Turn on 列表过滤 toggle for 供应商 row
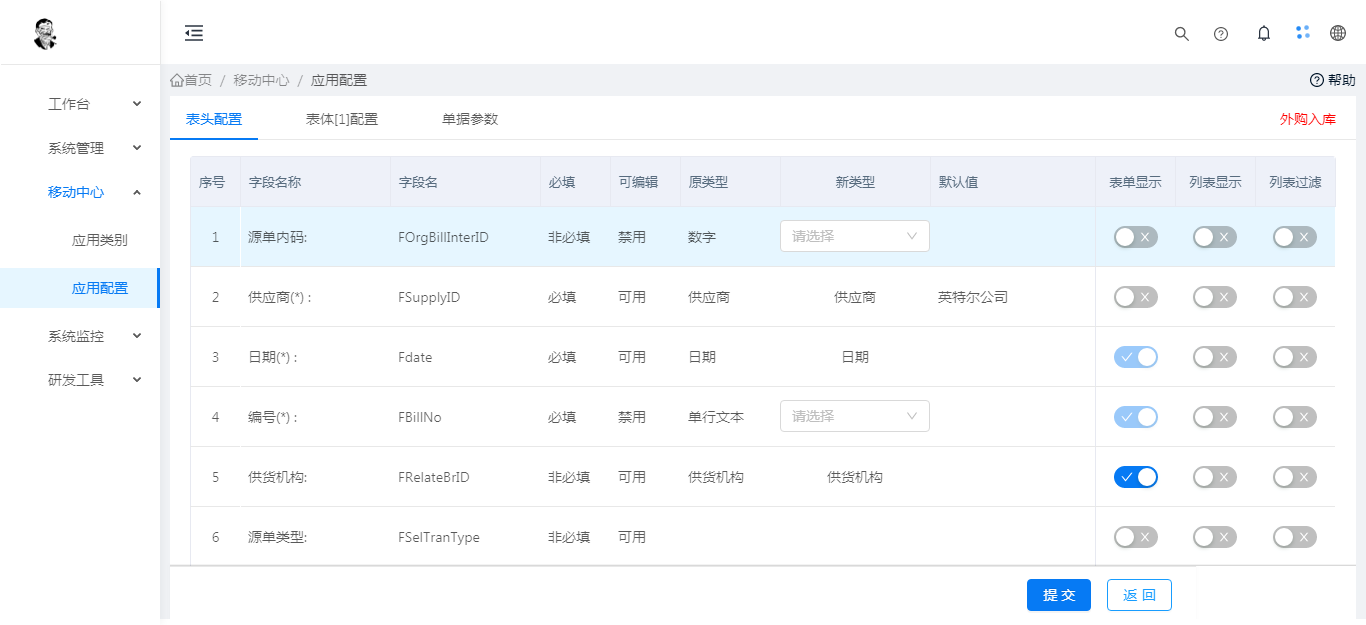The height and width of the screenshot is (625, 1366). pyautogui.click(x=1294, y=297)
